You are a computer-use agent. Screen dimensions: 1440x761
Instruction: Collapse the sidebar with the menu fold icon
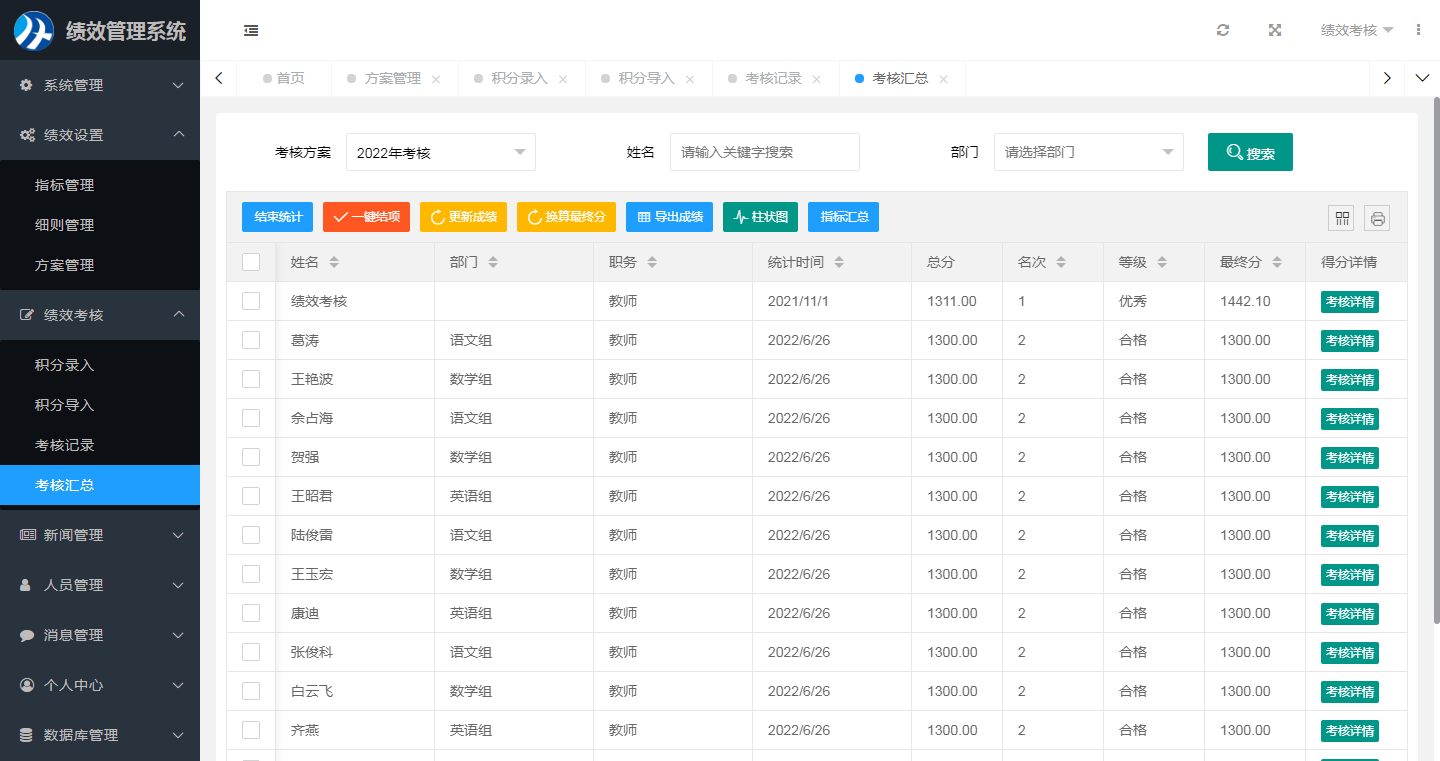(x=251, y=31)
